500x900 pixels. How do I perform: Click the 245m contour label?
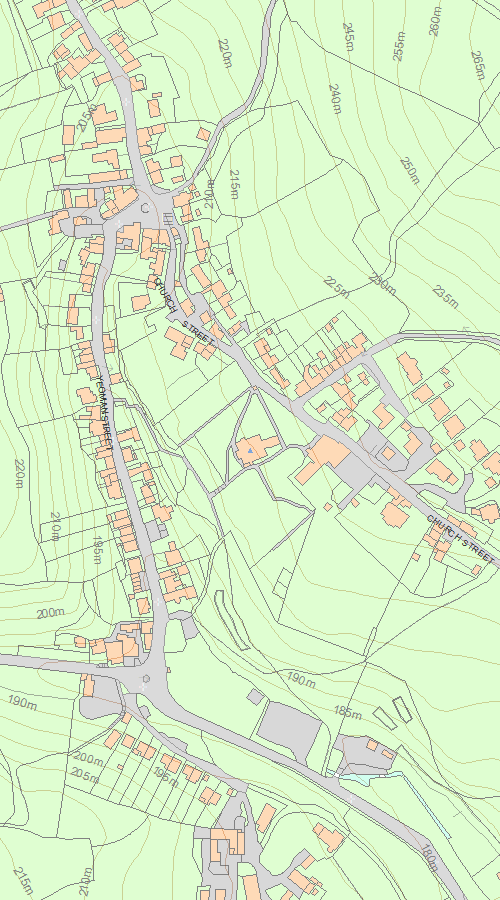point(348,37)
